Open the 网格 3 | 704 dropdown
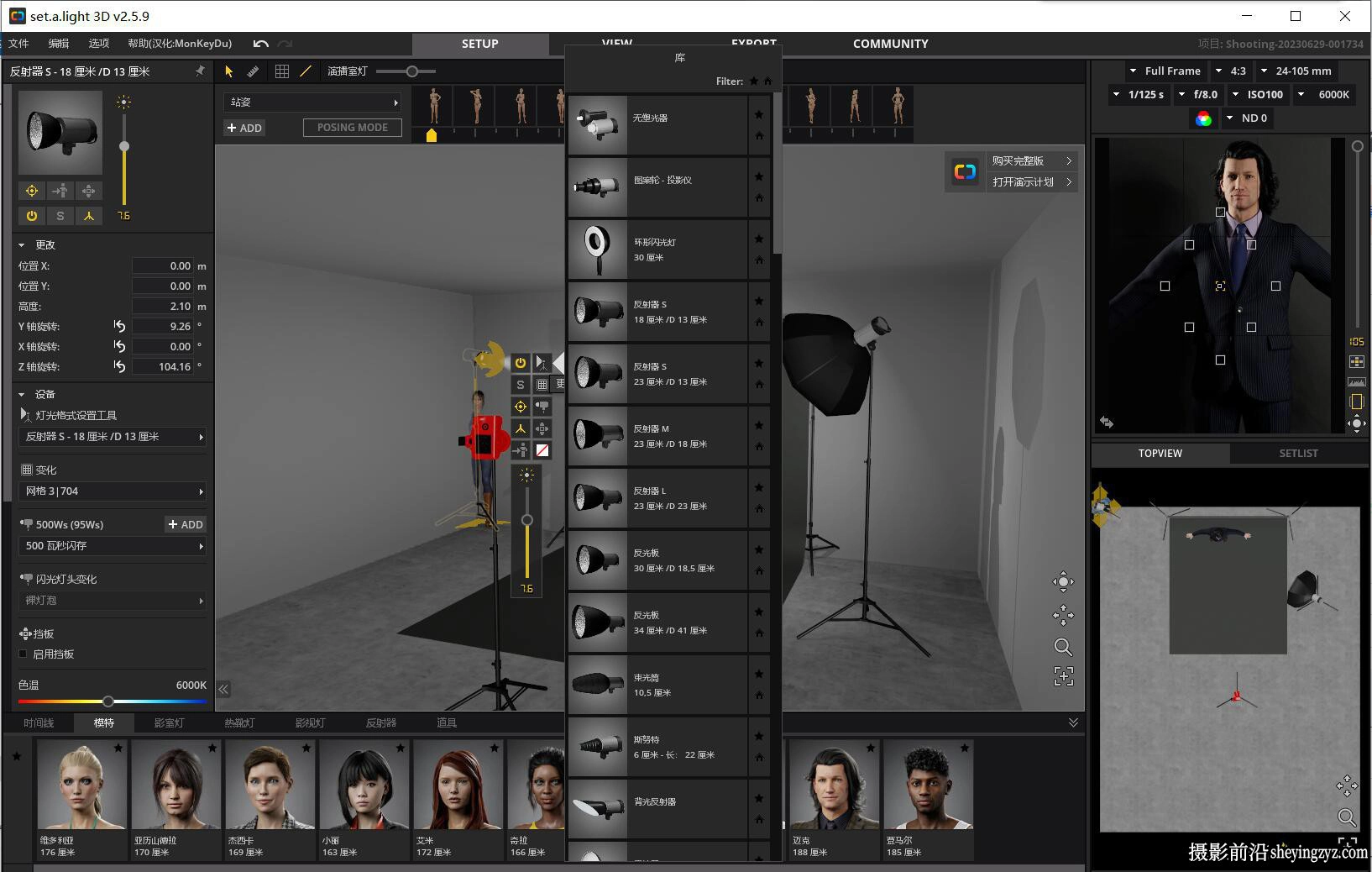The width and height of the screenshot is (1372, 872). [x=113, y=491]
